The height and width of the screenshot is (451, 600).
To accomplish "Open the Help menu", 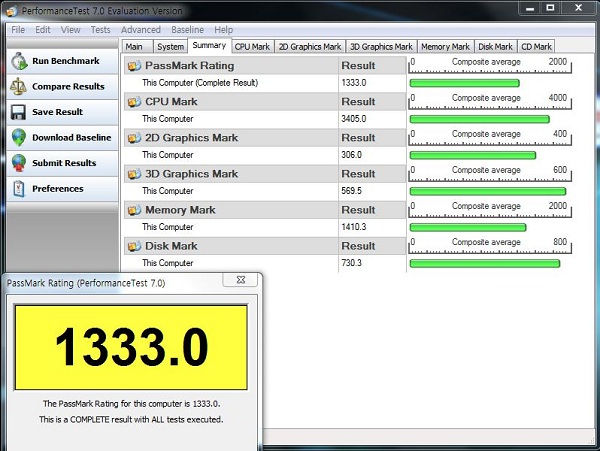I will coord(223,30).
